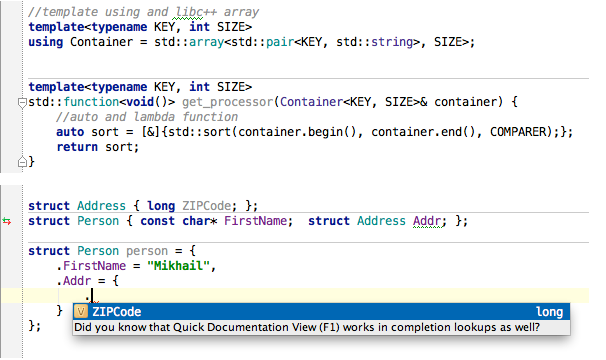Click the V variable icon in the completion popup
606x360 pixels.
(81, 312)
